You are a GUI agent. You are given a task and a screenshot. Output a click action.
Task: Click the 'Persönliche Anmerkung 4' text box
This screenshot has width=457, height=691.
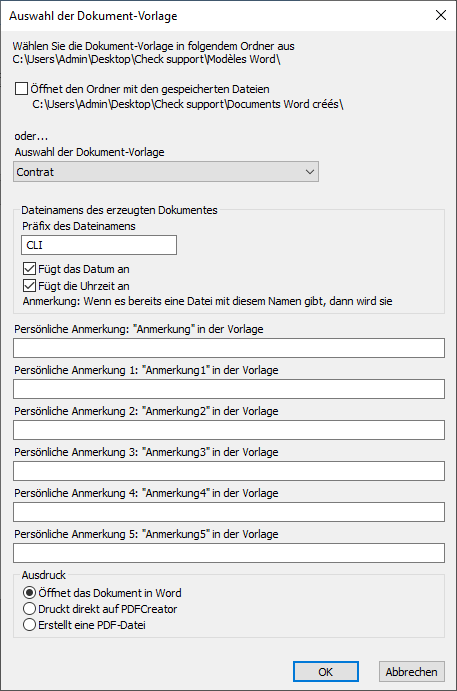229,512
